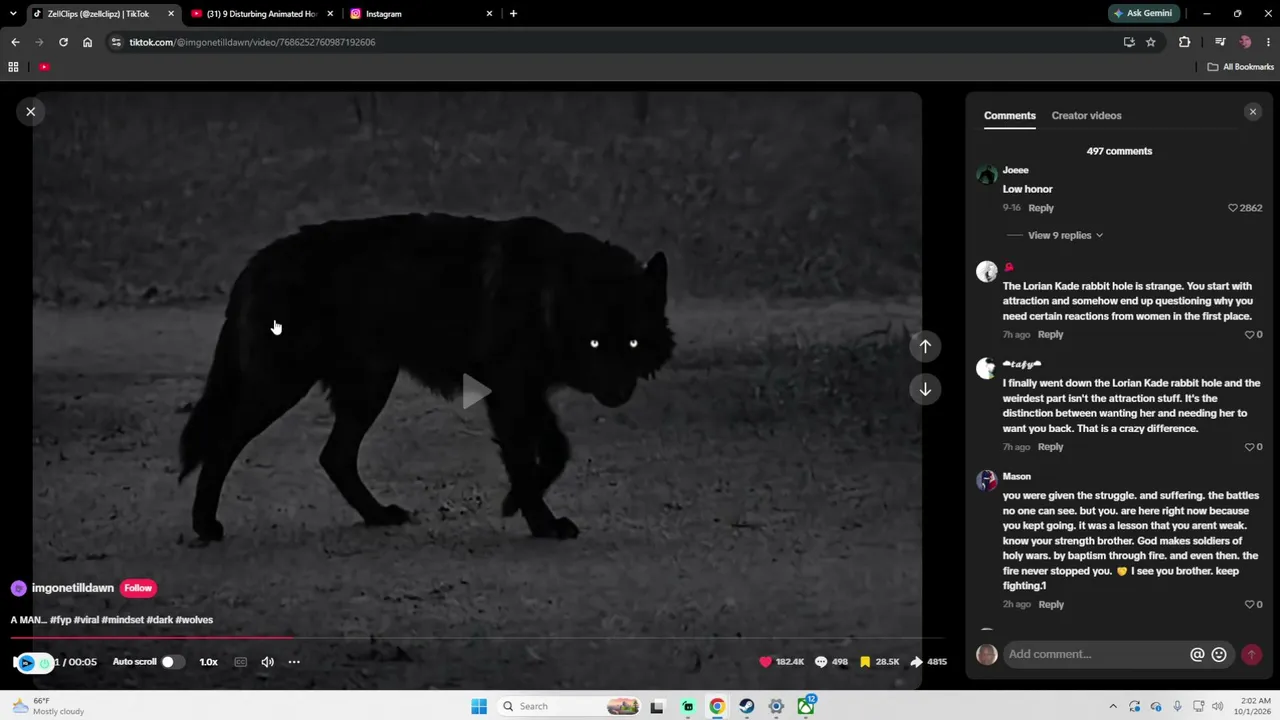The height and width of the screenshot is (720, 1280).
Task: Toggle the captions button
Action: pos(240,662)
